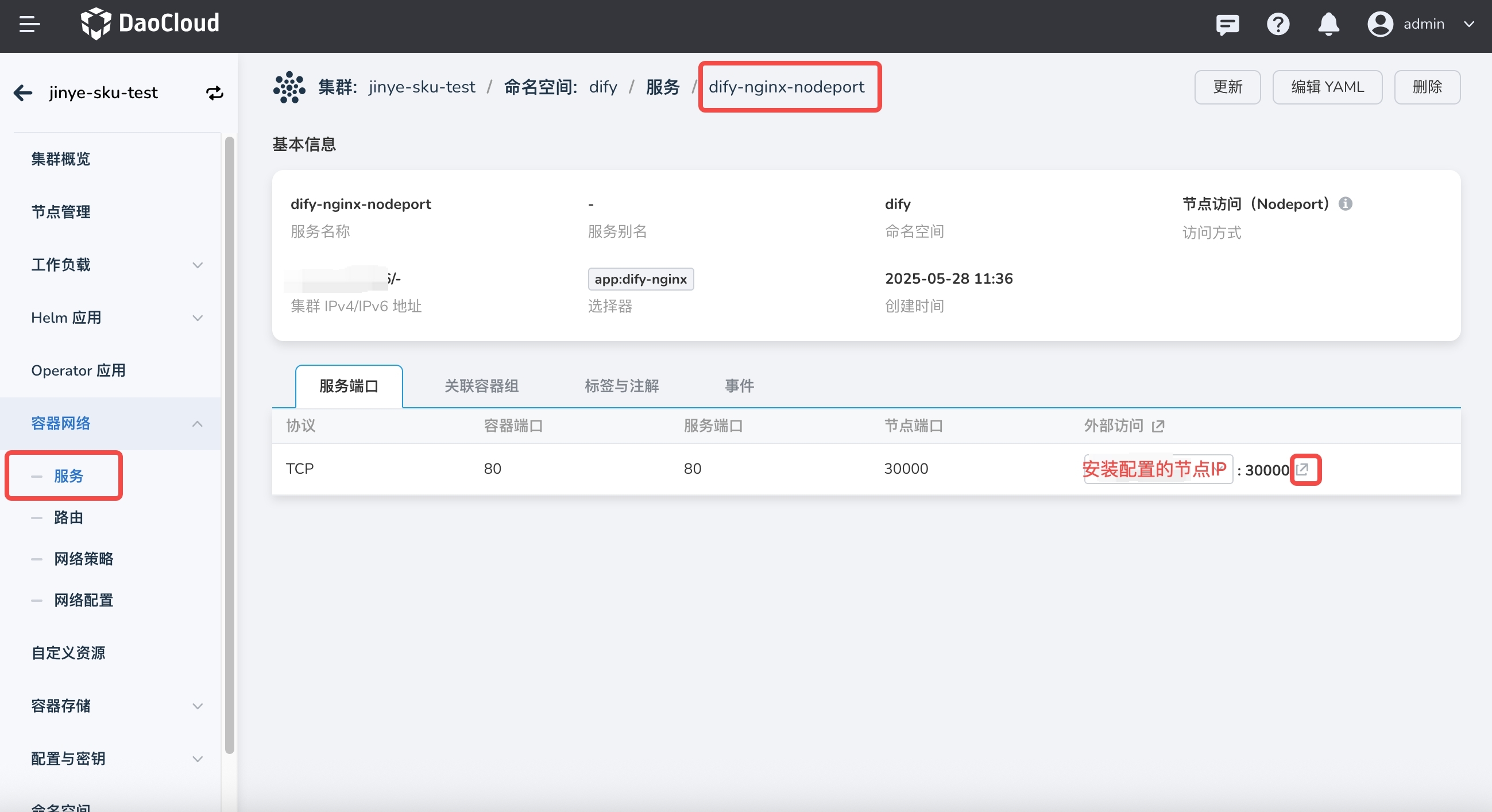
Task: Open the notifications bell icon
Action: [x=1328, y=24]
